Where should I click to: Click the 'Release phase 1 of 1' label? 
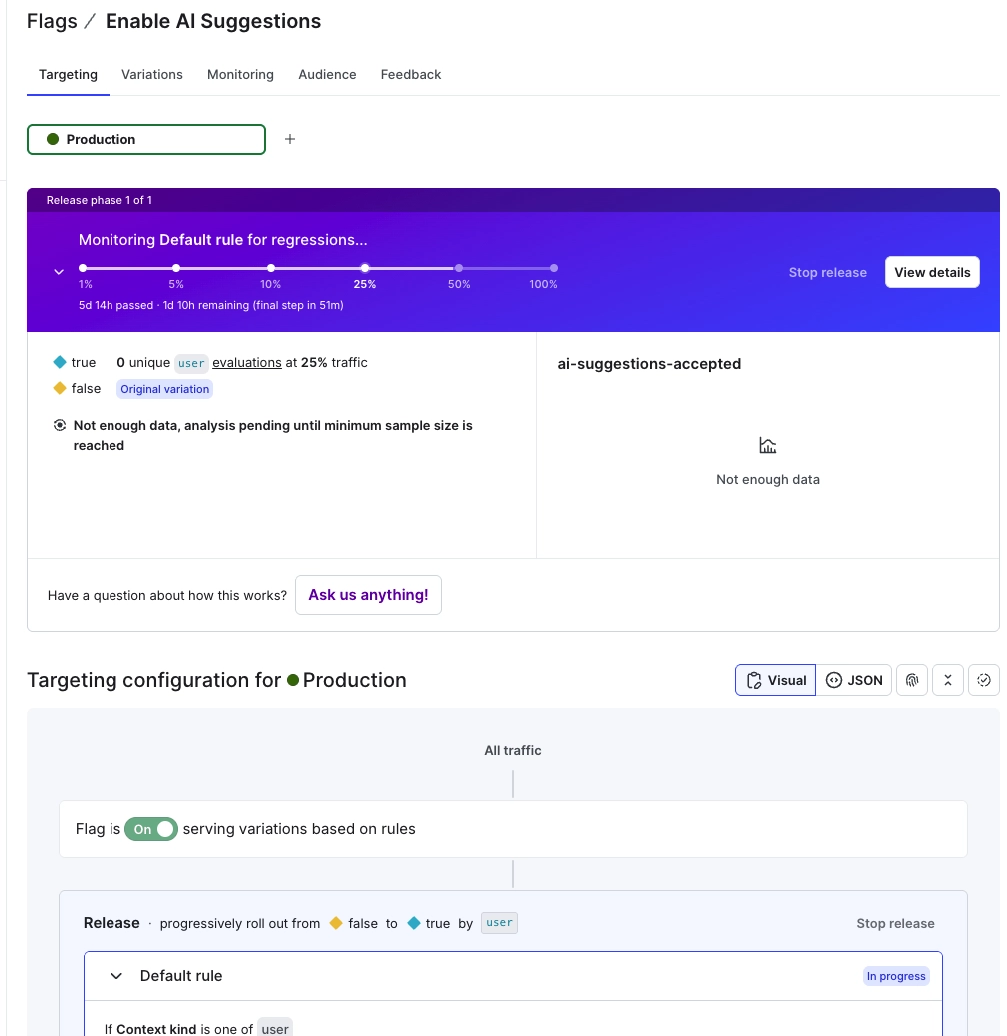tap(99, 200)
